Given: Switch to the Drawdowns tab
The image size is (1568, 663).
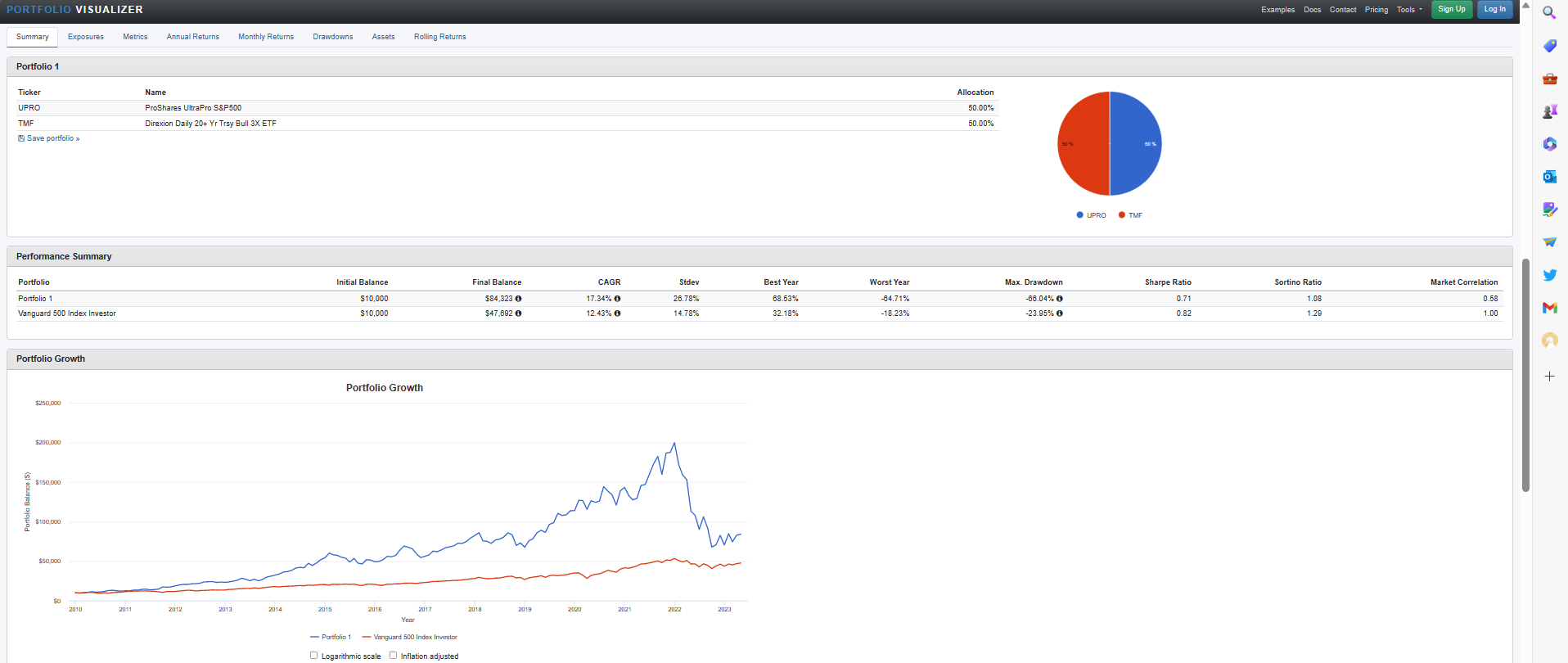Looking at the screenshot, I should [333, 37].
